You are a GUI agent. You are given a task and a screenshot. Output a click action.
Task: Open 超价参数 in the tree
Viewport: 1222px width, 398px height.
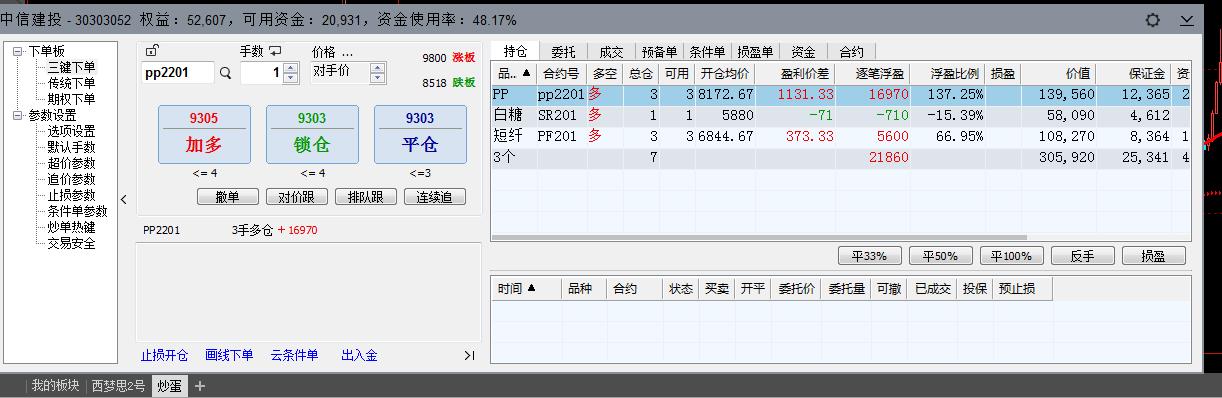pyautogui.click(x=71, y=163)
